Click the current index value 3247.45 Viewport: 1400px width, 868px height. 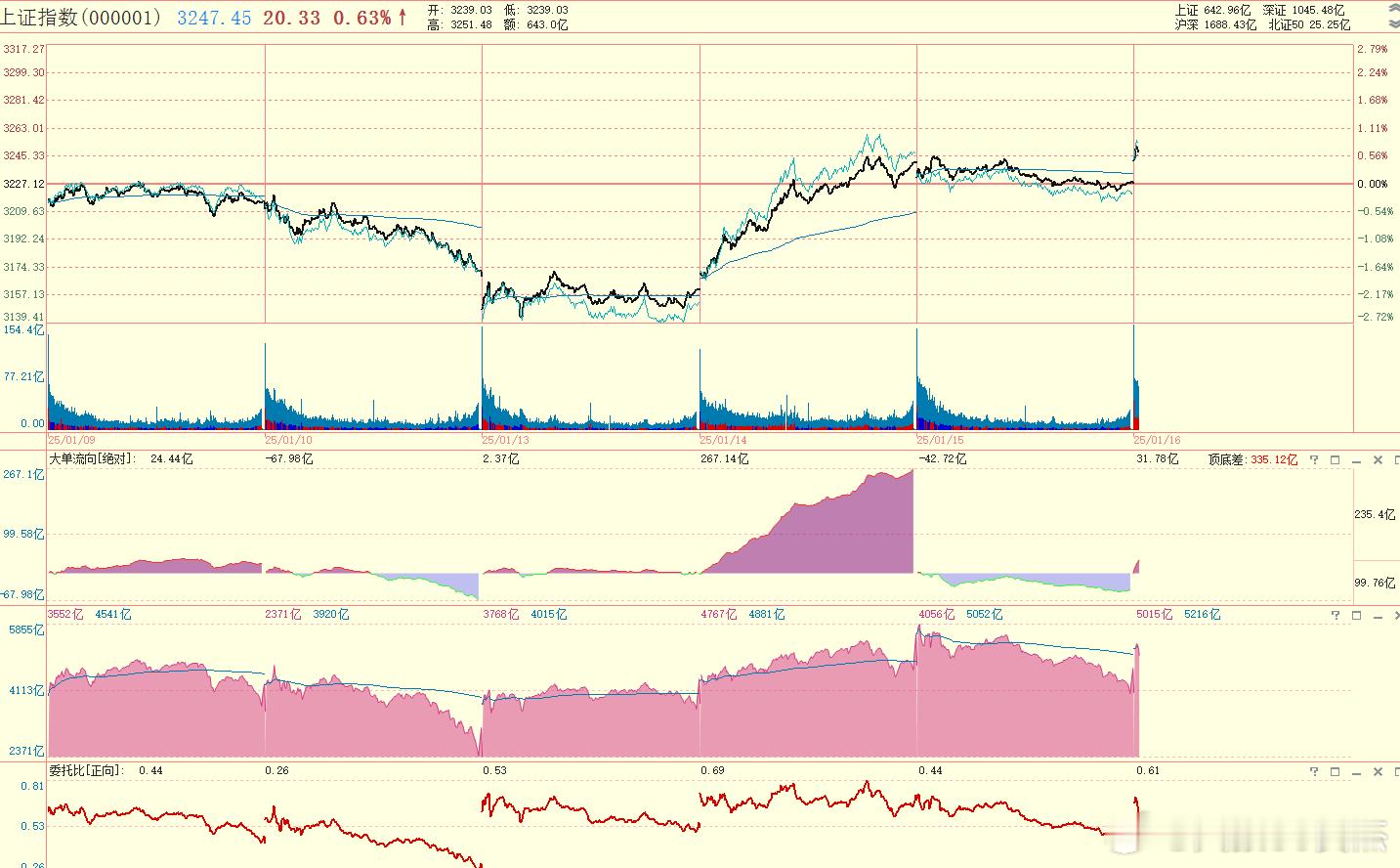(x=214, y=18)
